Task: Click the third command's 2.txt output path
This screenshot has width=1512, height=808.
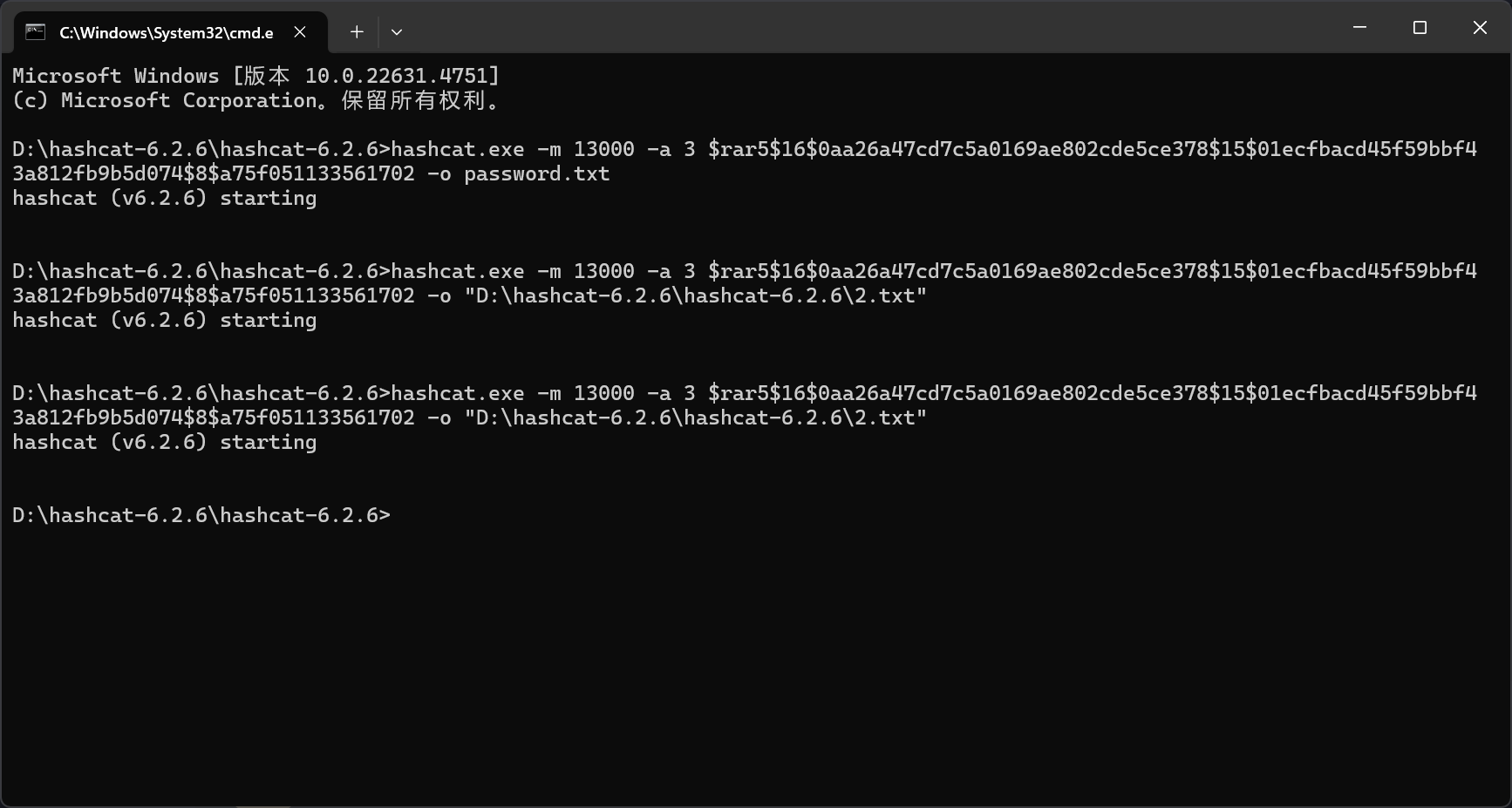Action: (x=696, y=418)
